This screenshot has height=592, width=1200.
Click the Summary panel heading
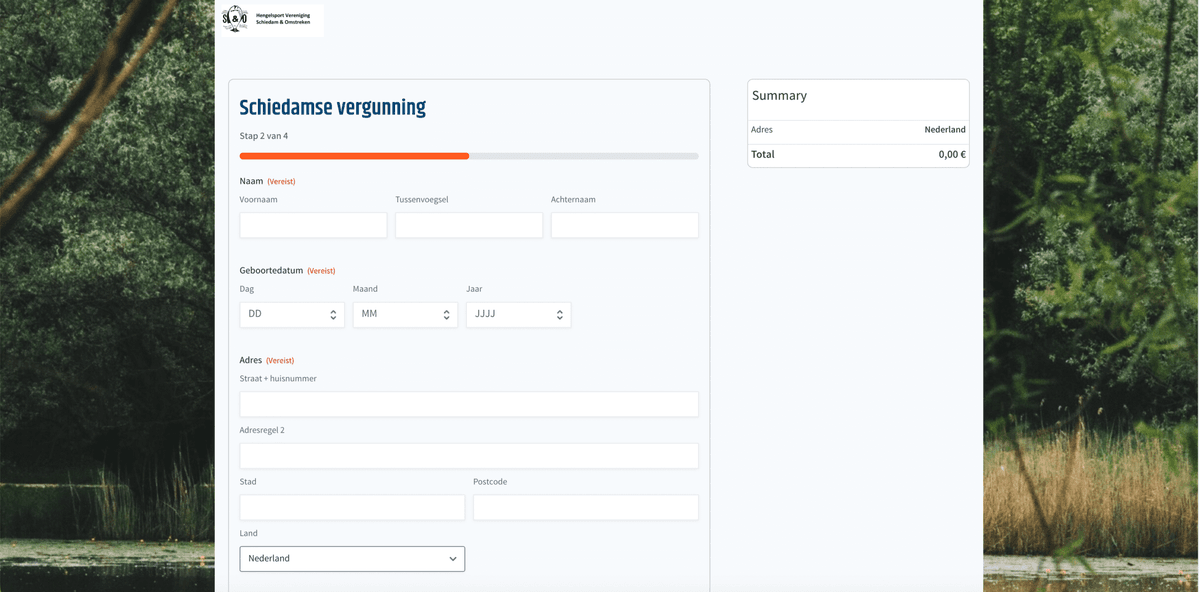(779, 96)
